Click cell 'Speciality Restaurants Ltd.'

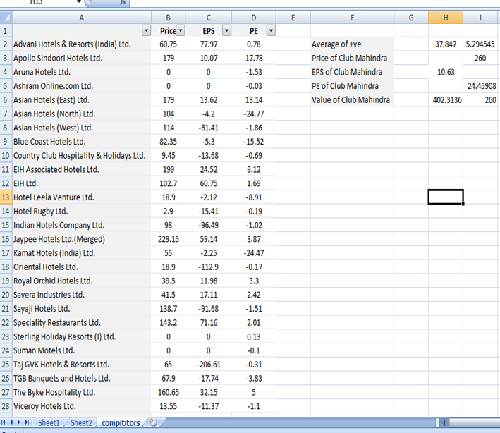point(82,323)
